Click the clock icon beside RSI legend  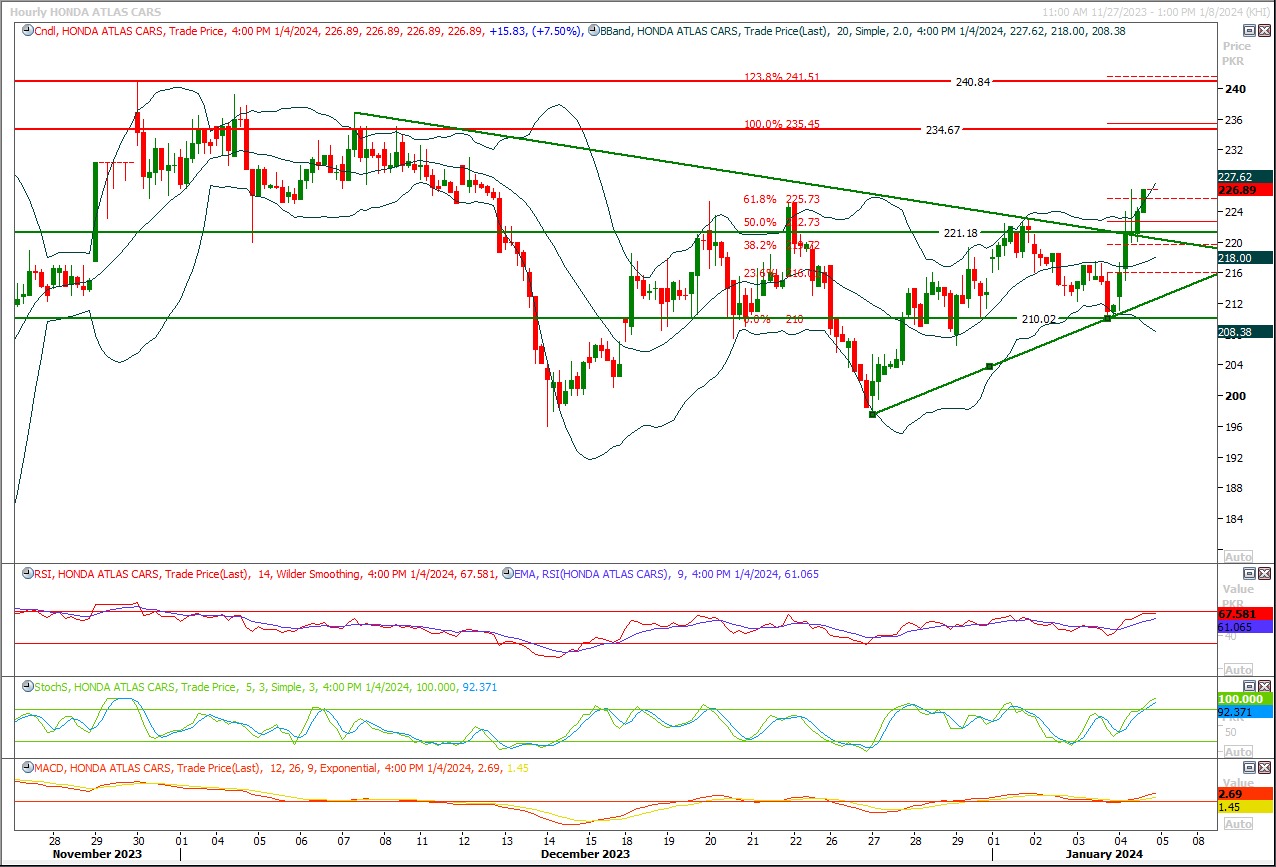coord(25,574)
